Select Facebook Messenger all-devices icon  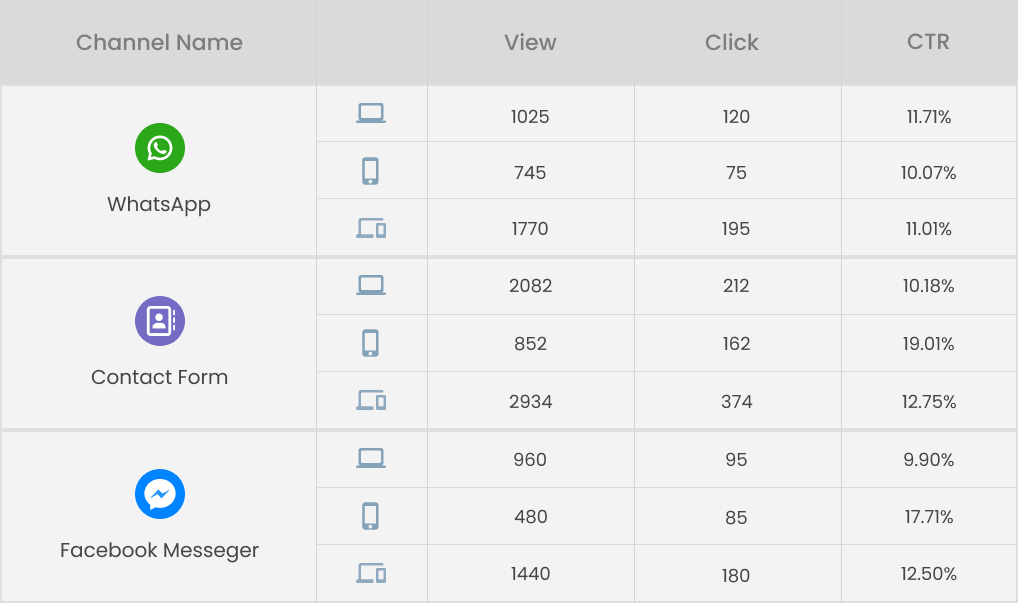coord(371,572)
